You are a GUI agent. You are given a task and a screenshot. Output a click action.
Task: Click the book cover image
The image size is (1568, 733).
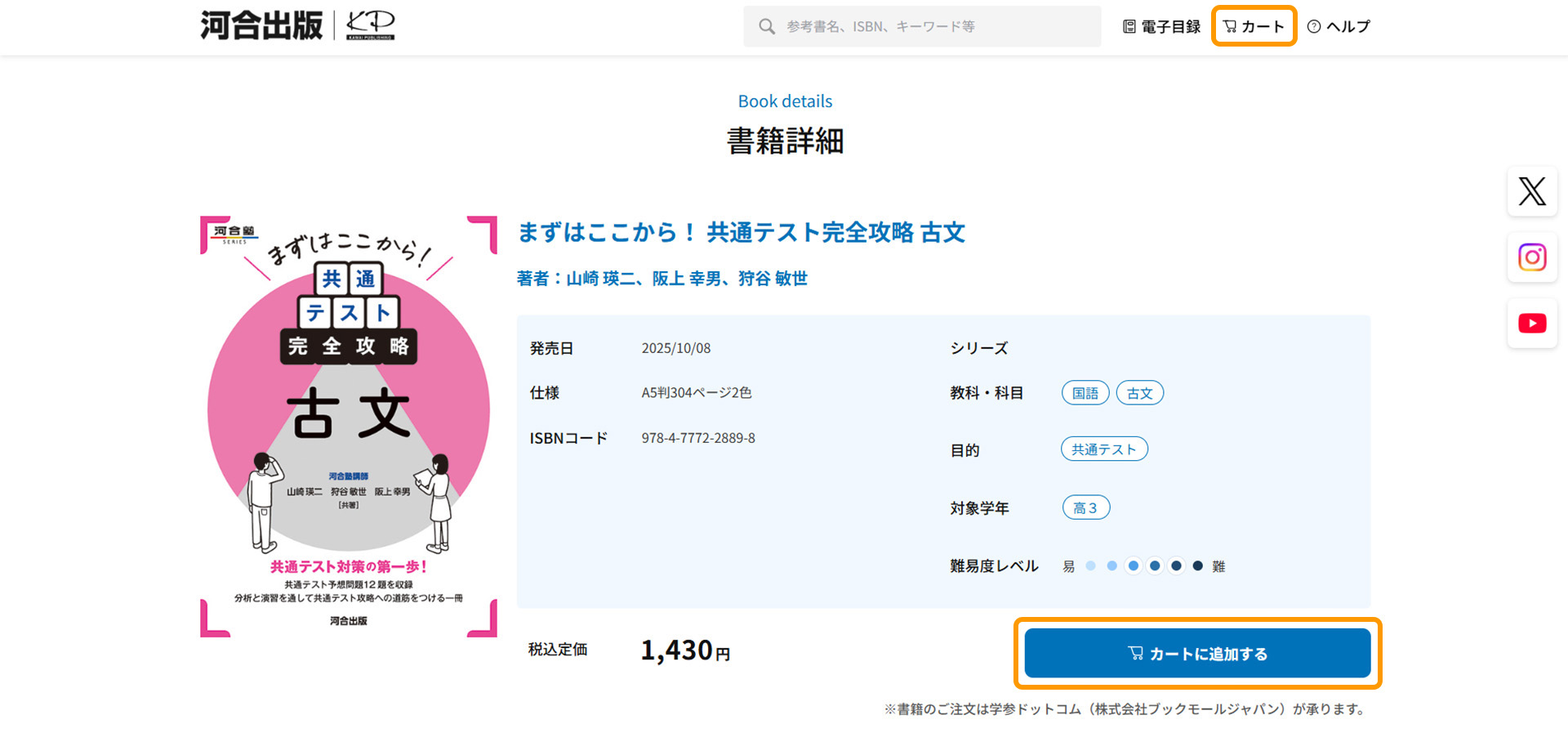point(349,426)
